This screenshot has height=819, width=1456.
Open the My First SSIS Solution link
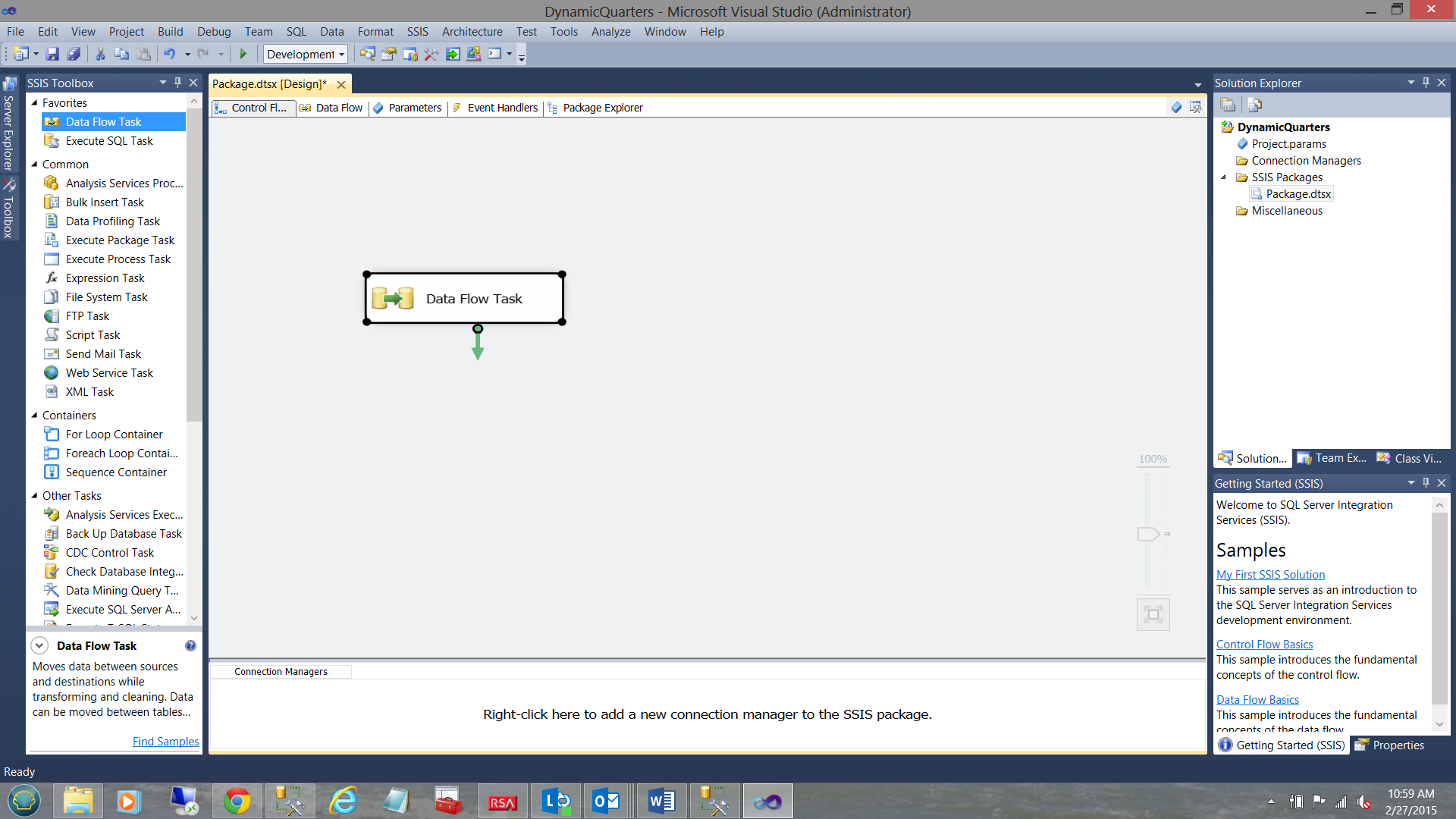(1270, 575)
